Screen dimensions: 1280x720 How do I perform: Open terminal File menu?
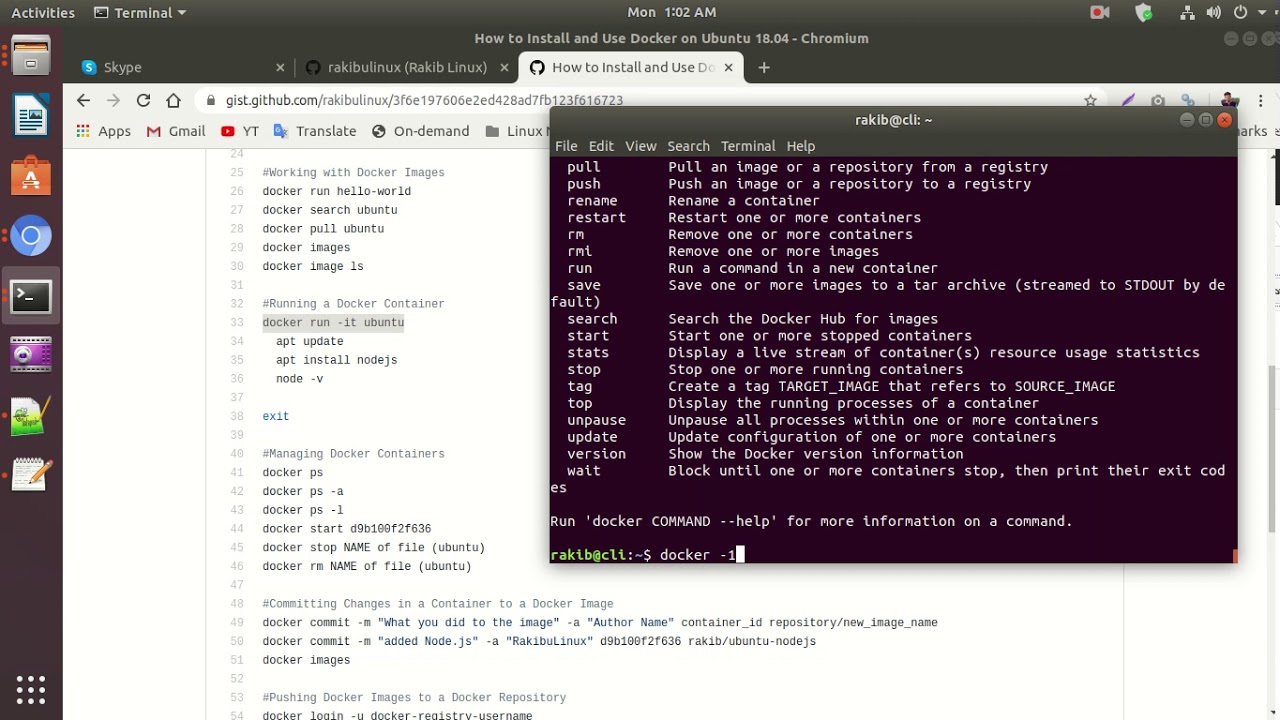point(566,146)
